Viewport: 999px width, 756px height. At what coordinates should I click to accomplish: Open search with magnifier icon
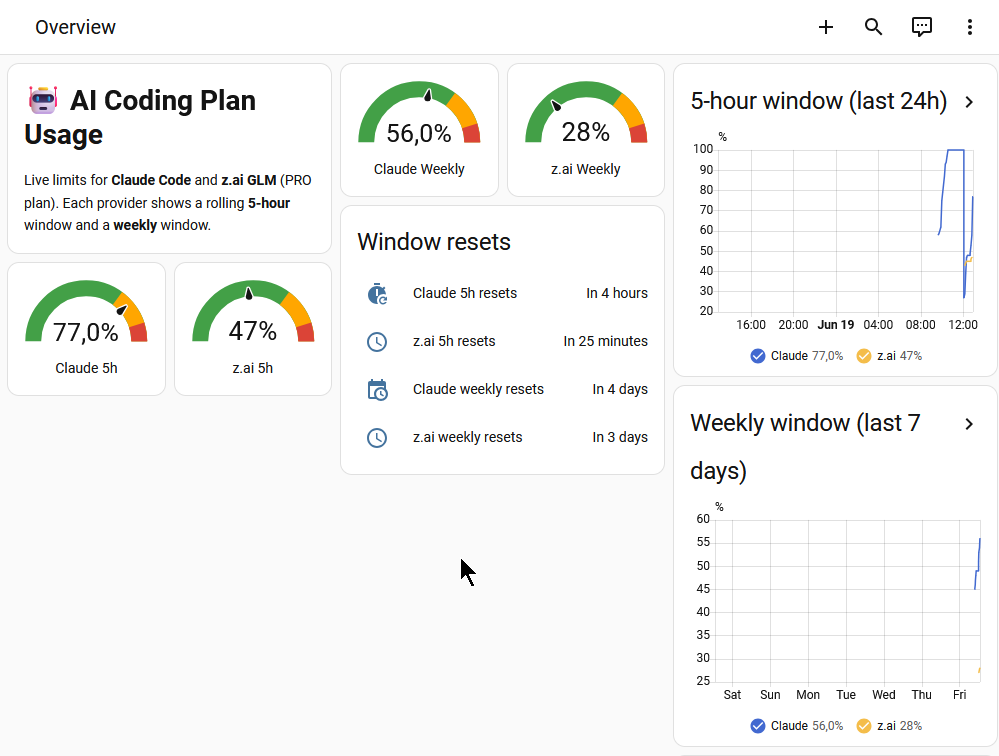pyautogui.click(x=873, y=27)
